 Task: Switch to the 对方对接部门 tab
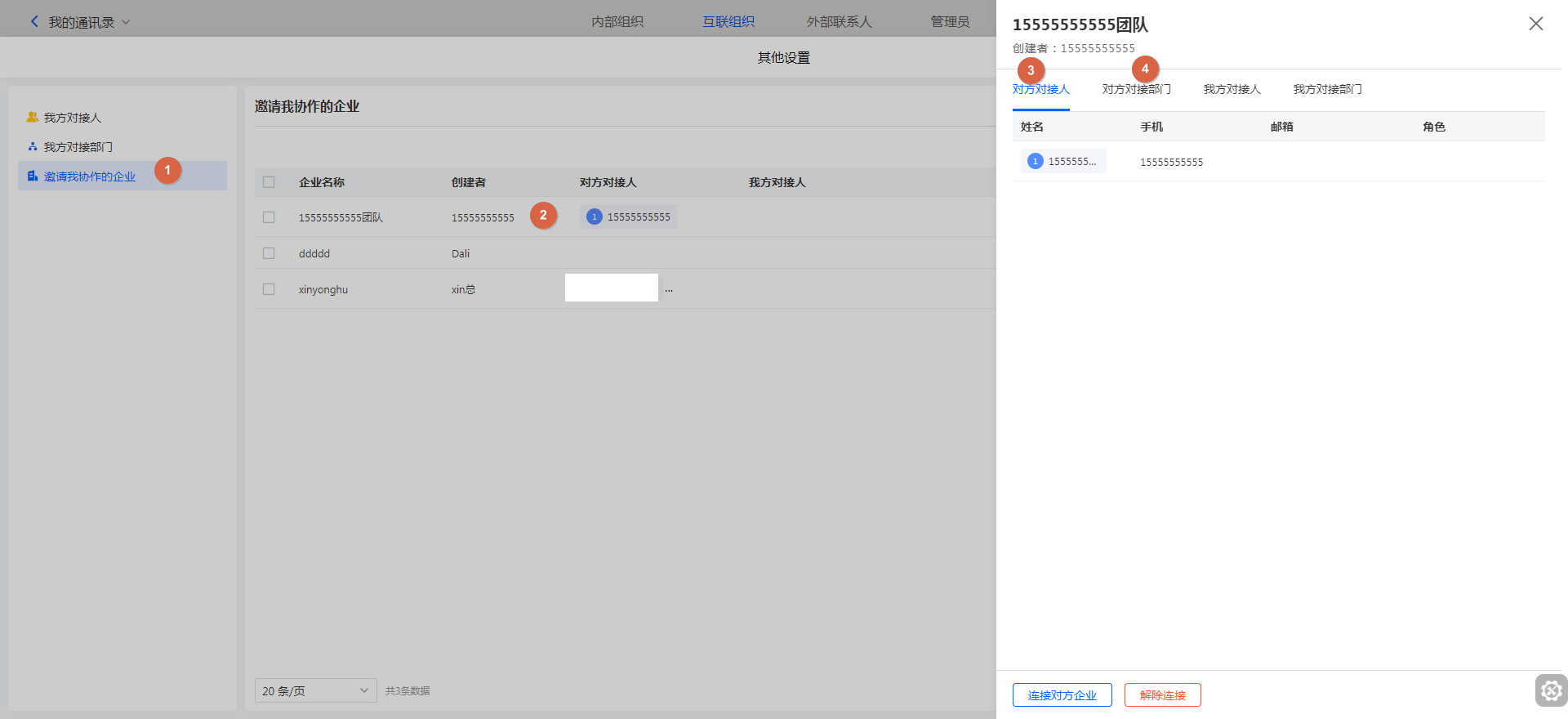point(1136,89)
